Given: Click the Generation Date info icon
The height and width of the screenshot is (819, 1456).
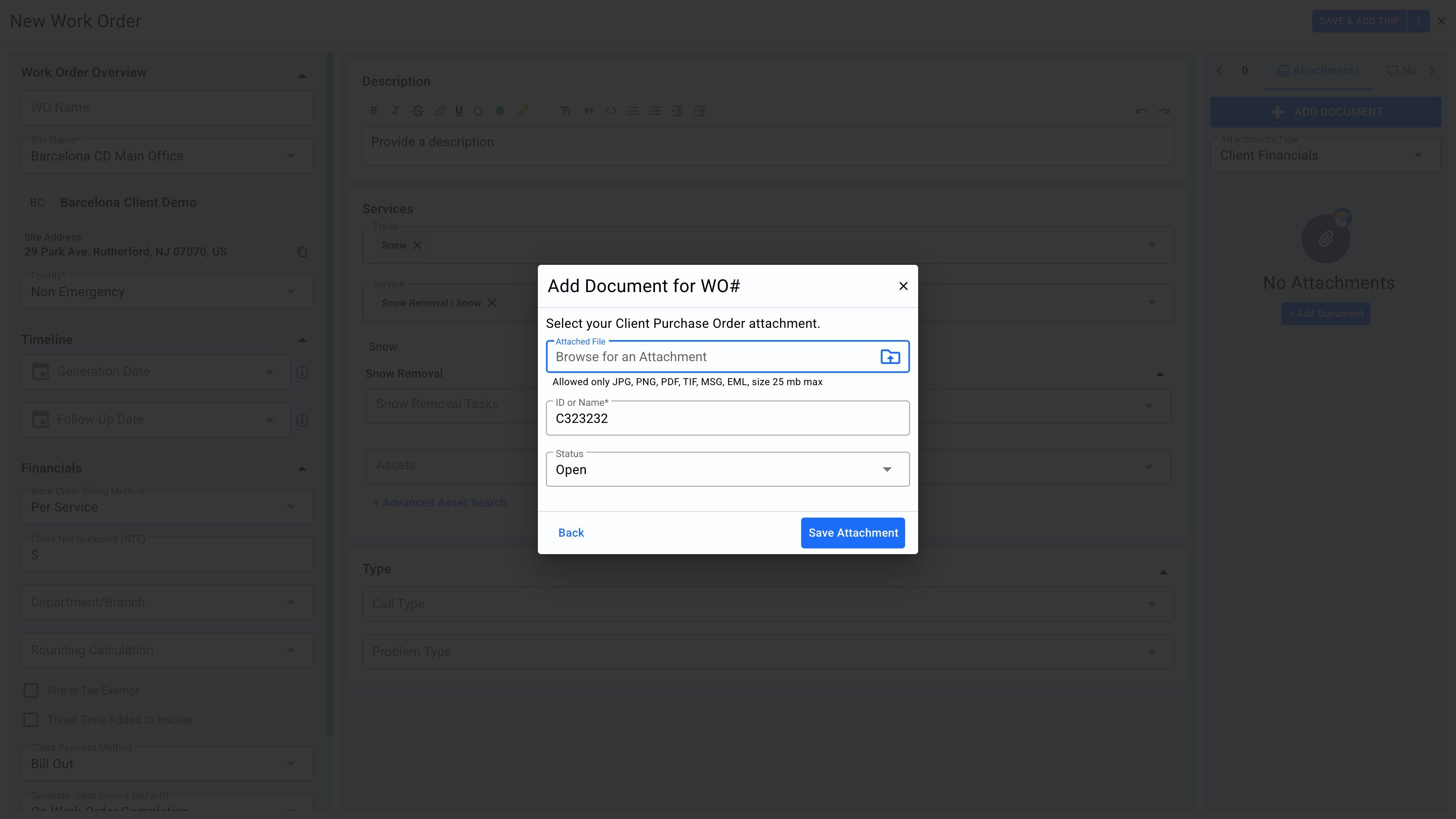Looking at the screenshot, I should pos(302,373).
